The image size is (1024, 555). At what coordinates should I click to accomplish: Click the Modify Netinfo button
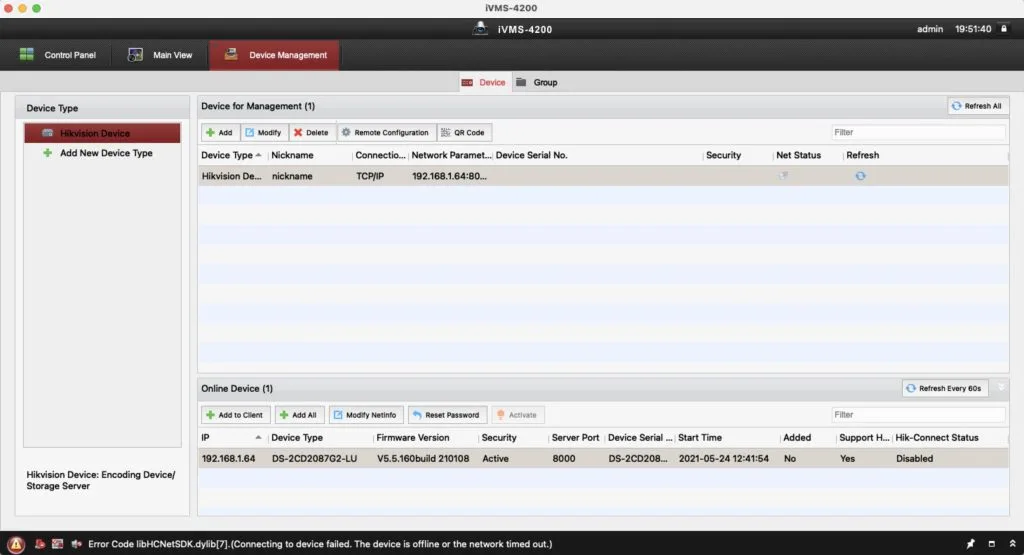365,415
